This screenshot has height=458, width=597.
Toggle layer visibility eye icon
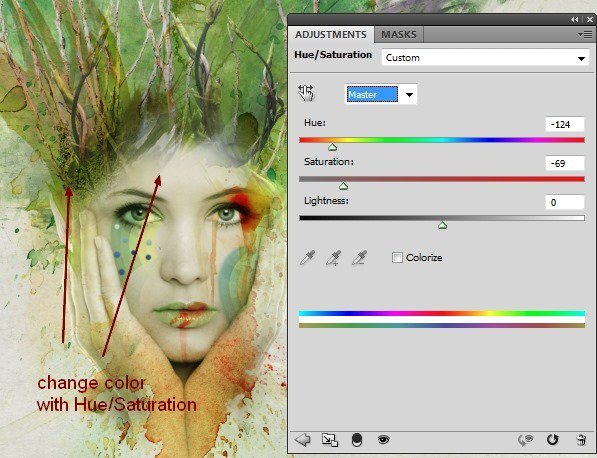pyautogui.click(x=383, y=440)
